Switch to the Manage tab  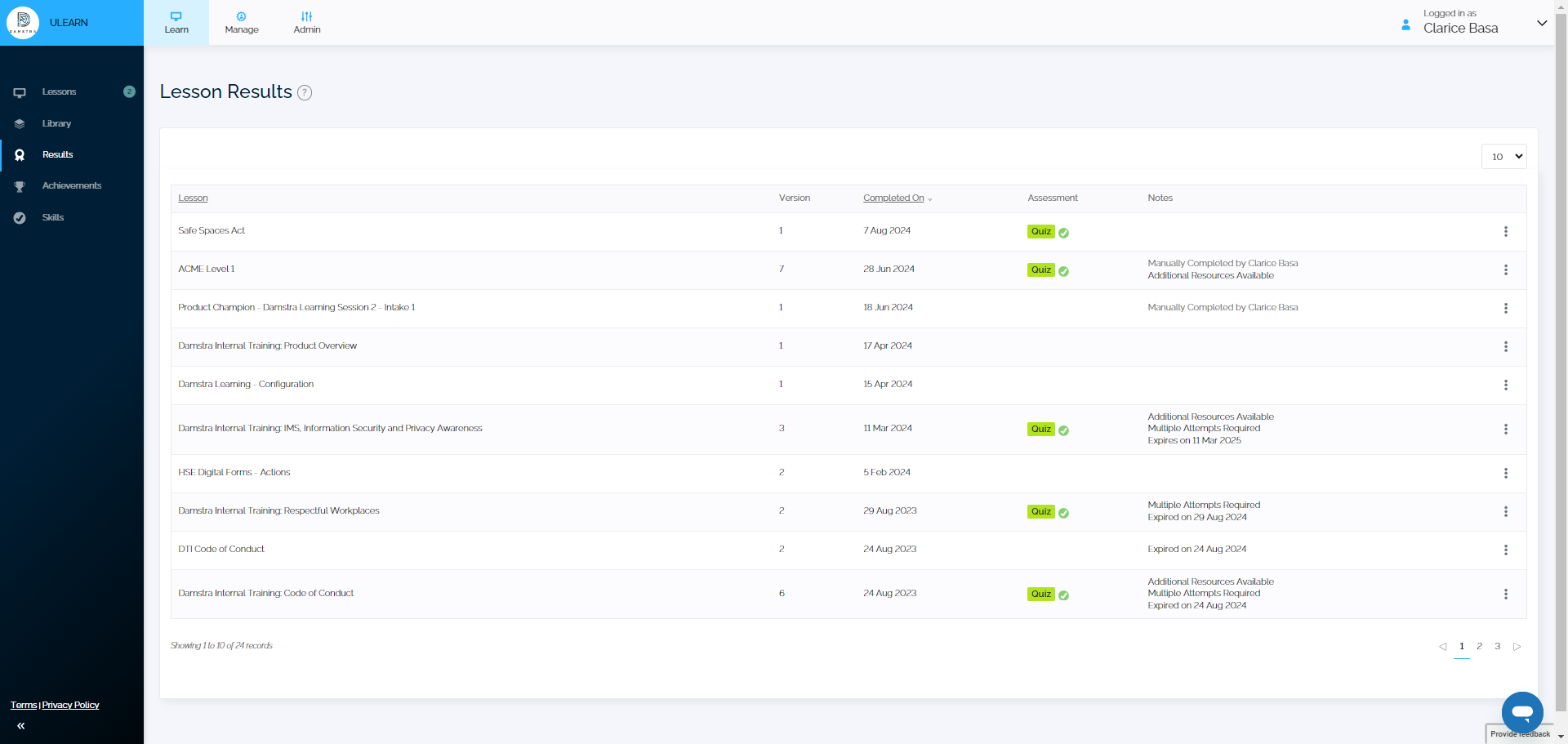click(242, 23)
